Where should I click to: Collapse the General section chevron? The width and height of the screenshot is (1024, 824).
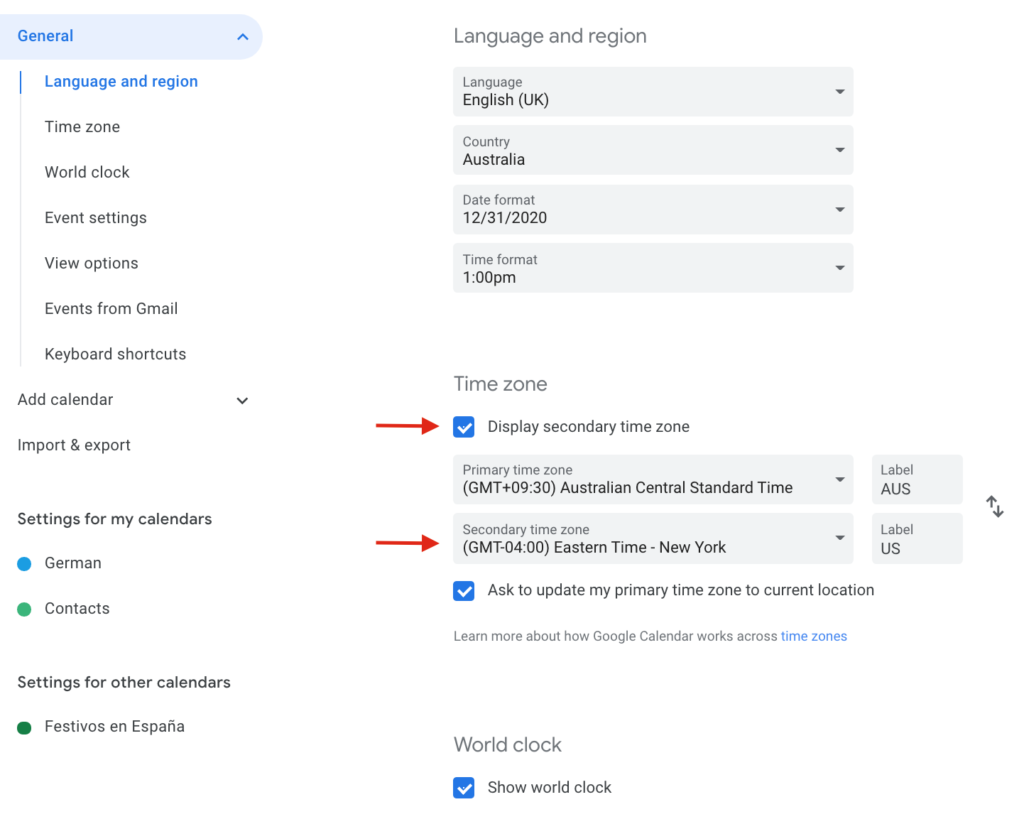click(x=242, y=37)
